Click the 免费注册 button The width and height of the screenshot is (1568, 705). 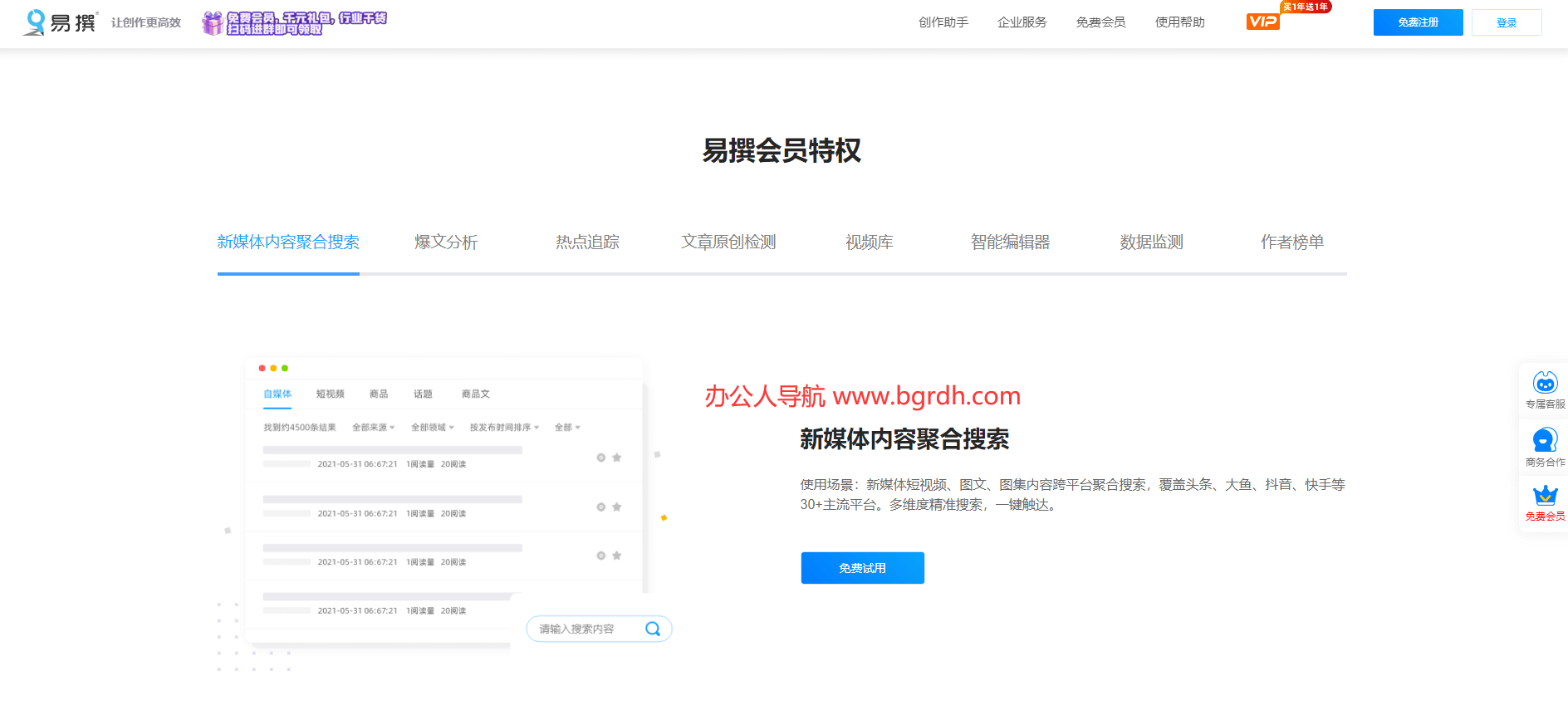[1419, 22]
